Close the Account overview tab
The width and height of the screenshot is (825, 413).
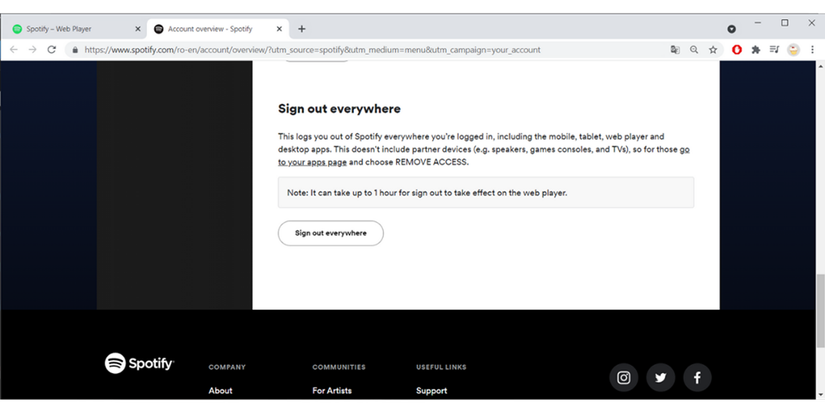(279, 29)
